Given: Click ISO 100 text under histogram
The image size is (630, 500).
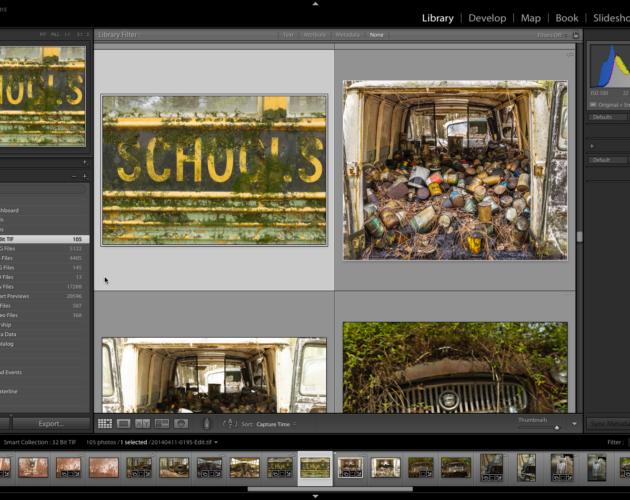Looking at the screenshot, I should coord(599,93).
